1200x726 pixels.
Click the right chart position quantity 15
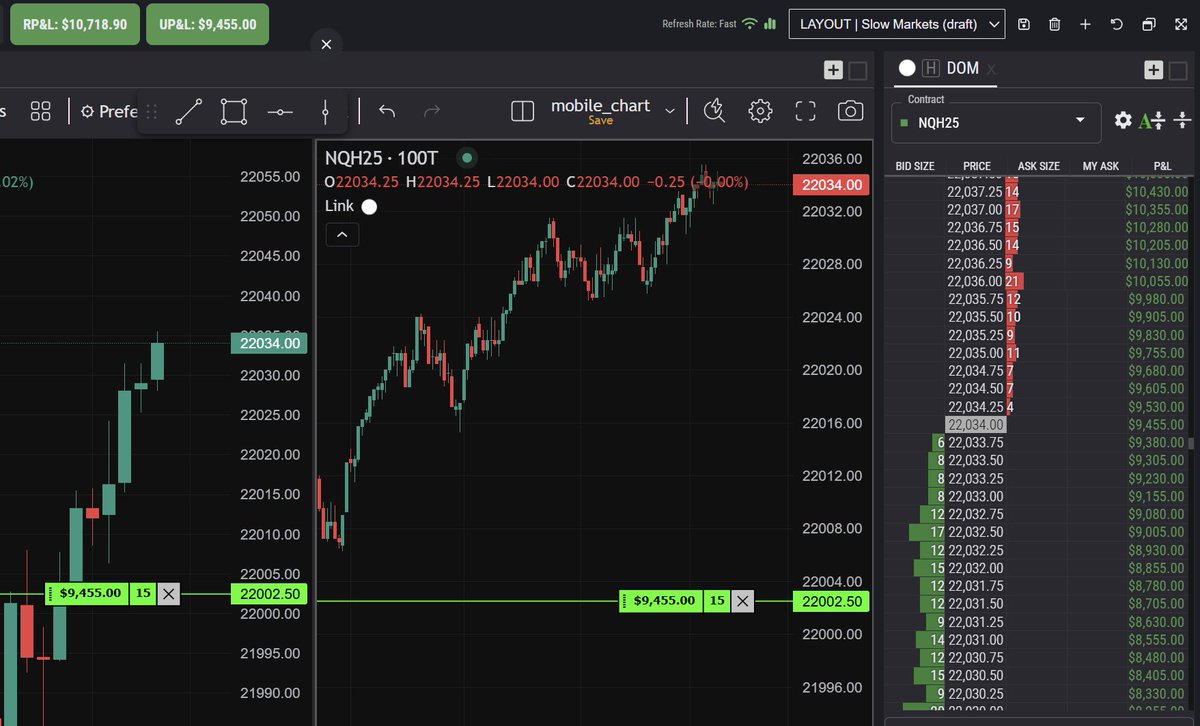pos(717,601)
